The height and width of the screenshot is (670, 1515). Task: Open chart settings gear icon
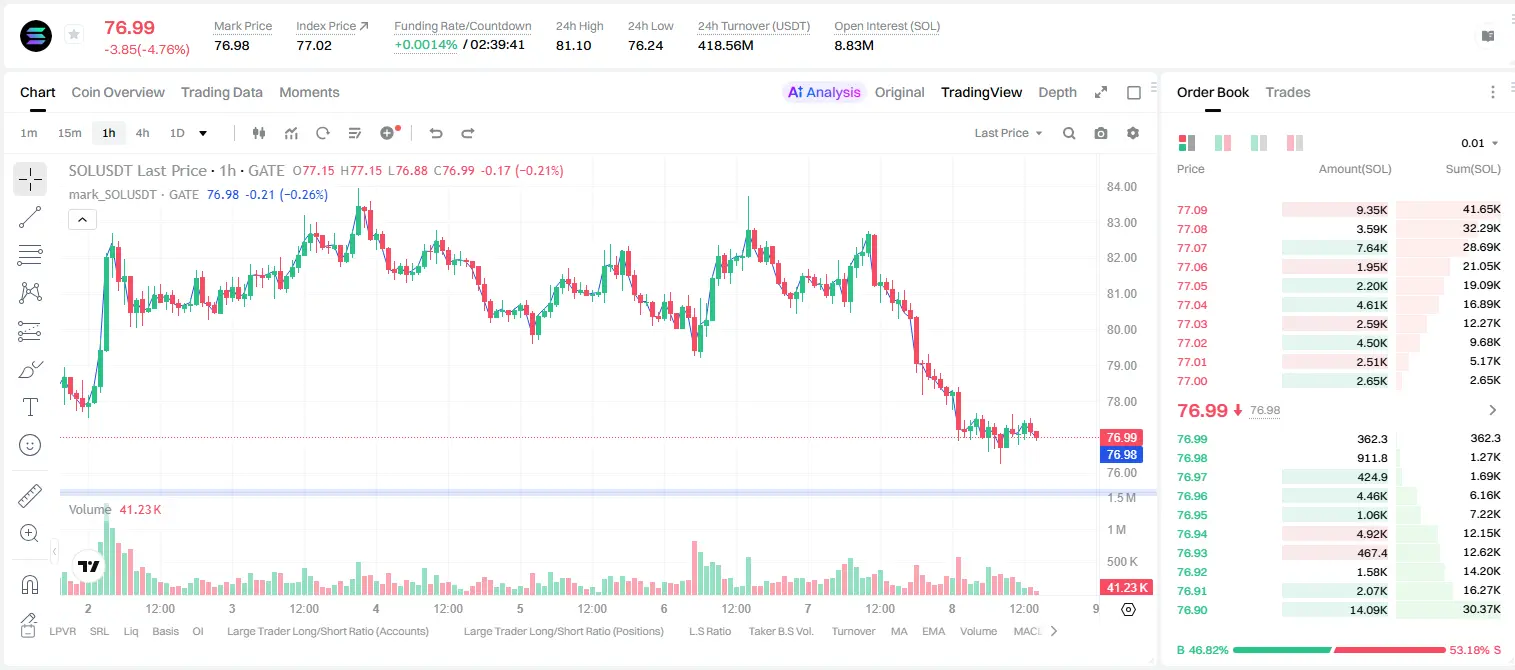point(1133,133)
